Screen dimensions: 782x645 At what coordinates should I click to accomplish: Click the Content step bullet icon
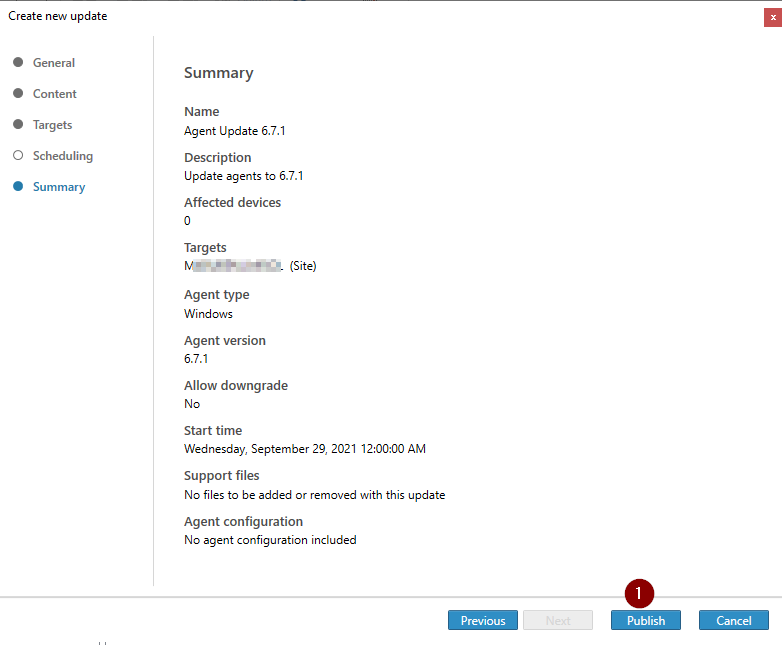(x=18, y=93)
